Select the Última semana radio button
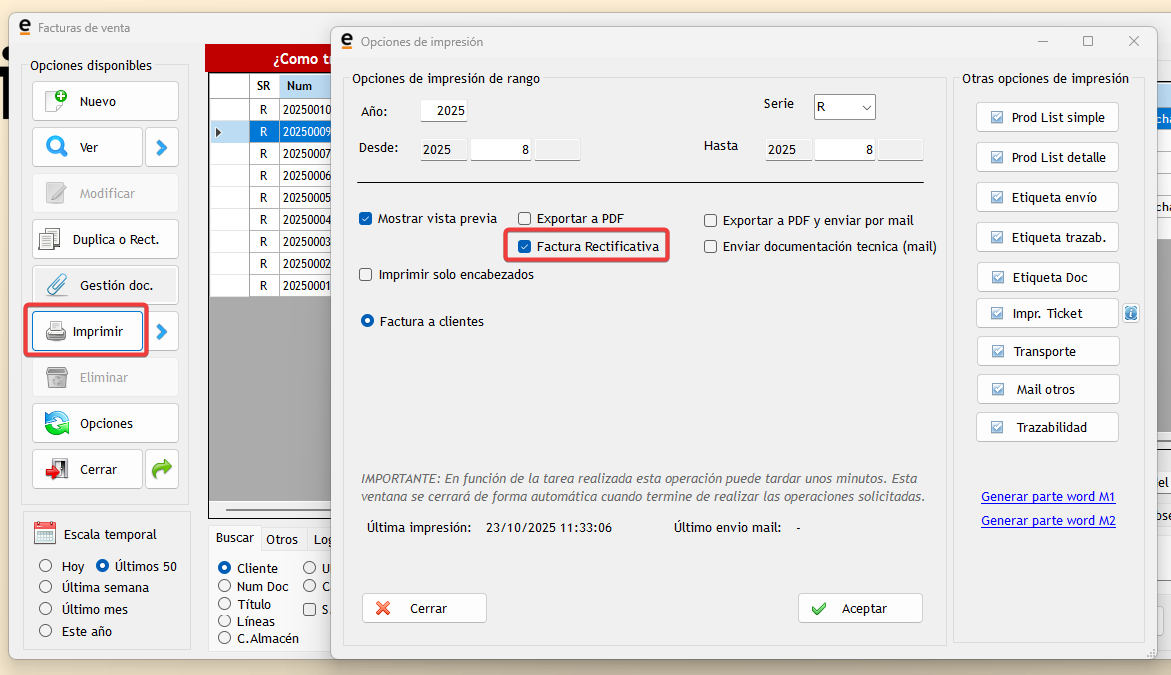Screen dimensions: 1171x675 click(46, 588)
